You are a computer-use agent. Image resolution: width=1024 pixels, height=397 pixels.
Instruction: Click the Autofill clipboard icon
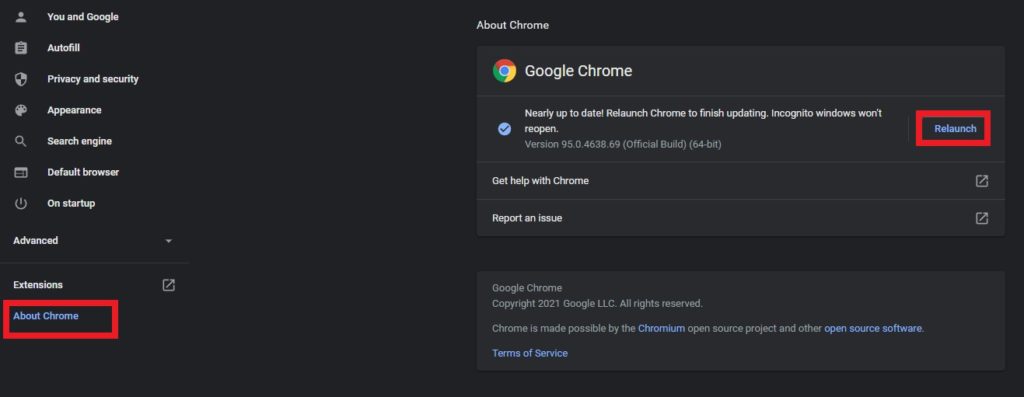click(21, 48)
